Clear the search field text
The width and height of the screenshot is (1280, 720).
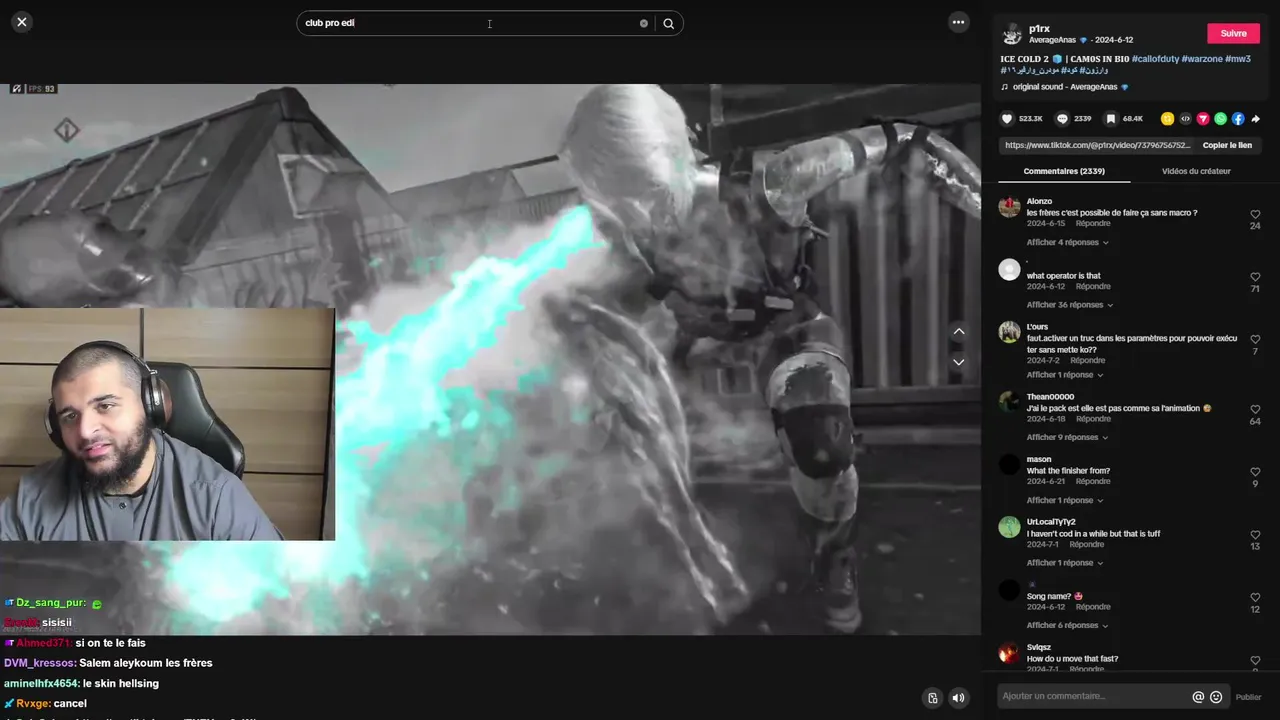point(644,23)
